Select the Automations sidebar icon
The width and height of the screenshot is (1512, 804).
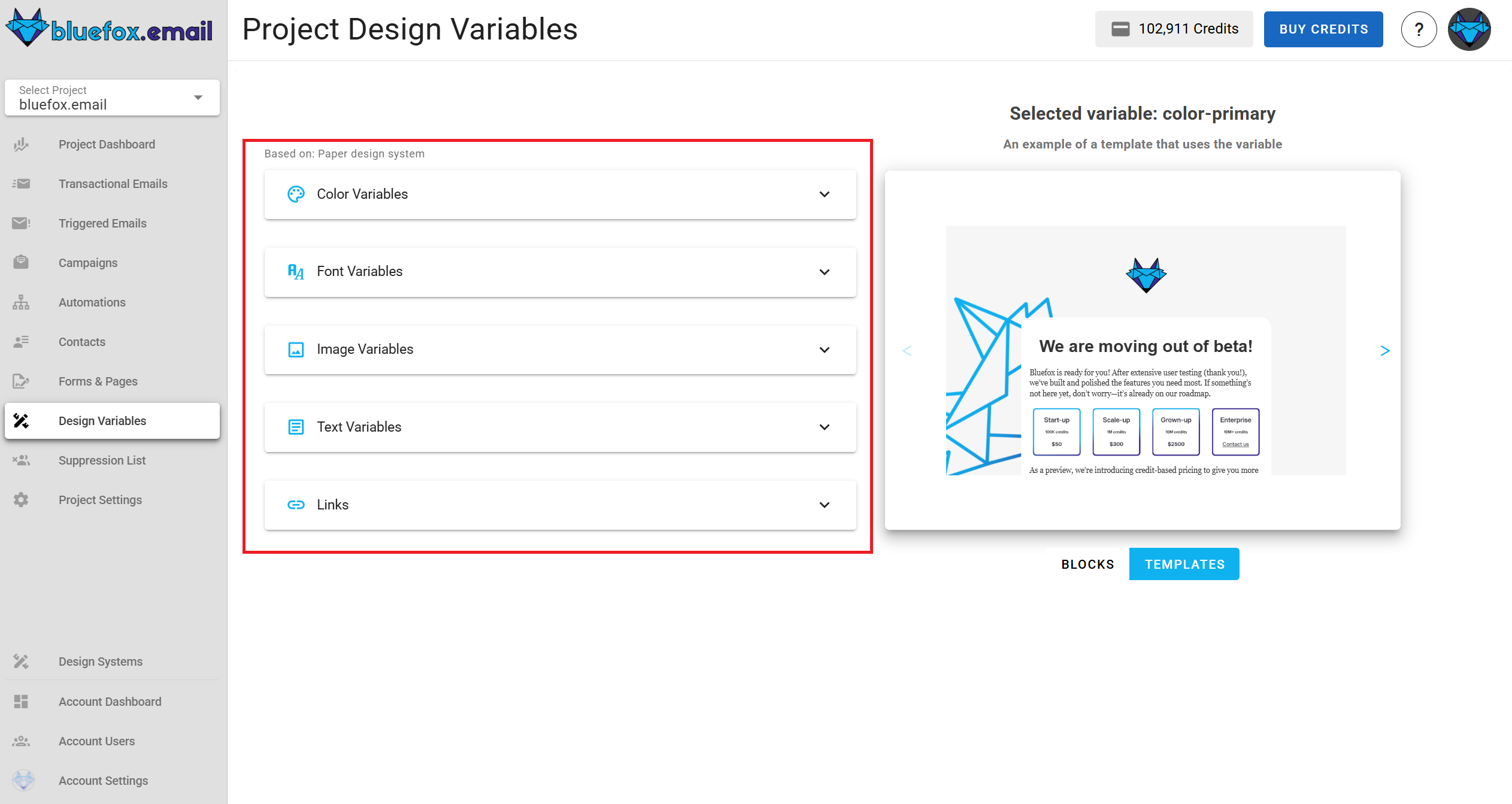coord(21,302)
